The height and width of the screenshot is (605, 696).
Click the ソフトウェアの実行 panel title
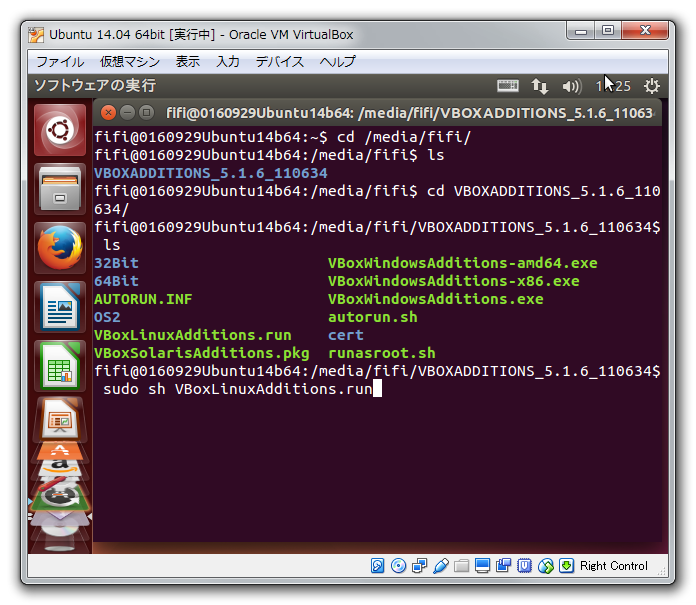95,85
